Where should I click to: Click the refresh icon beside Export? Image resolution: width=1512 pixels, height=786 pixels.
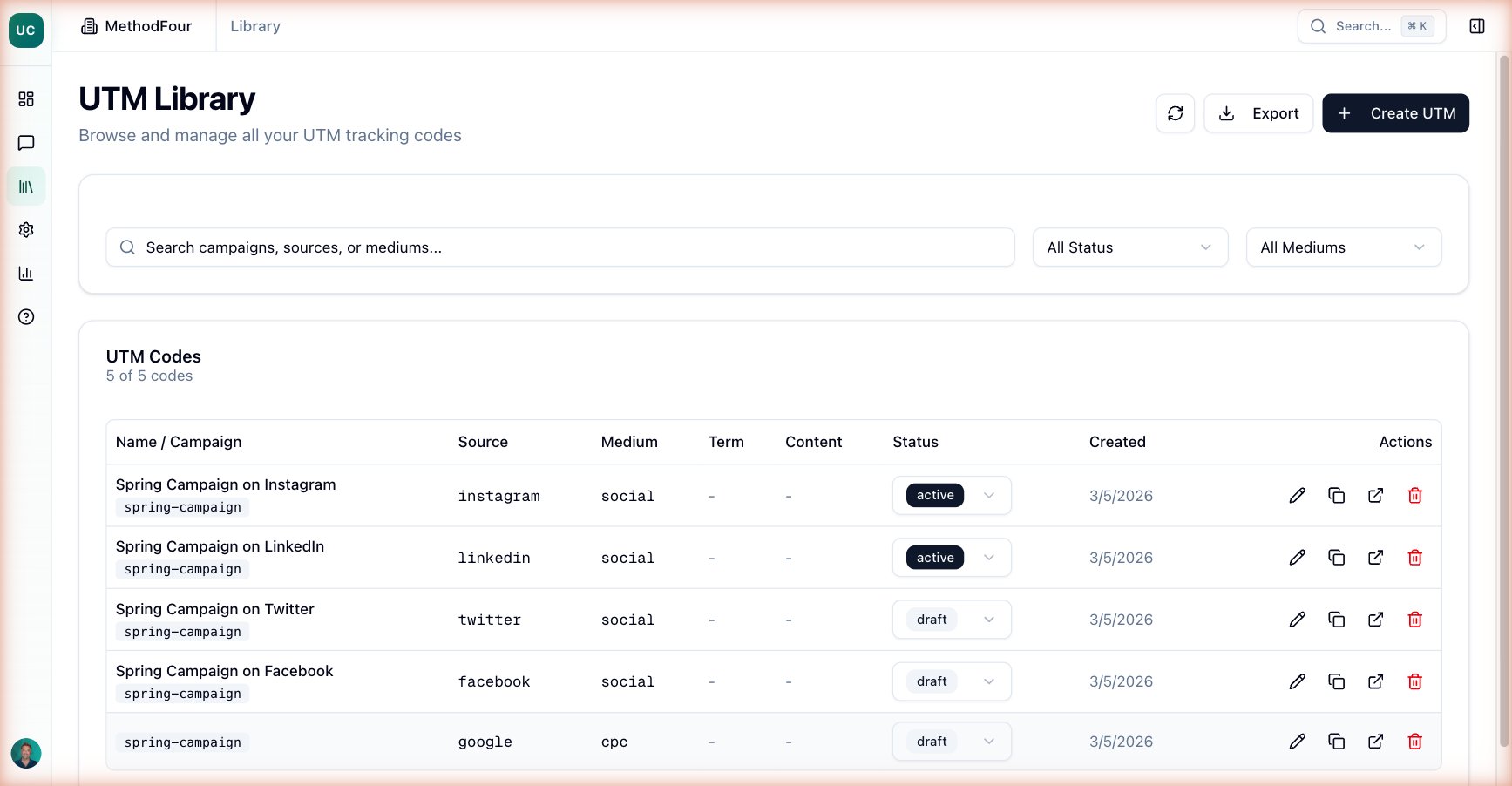point(1175,112)
